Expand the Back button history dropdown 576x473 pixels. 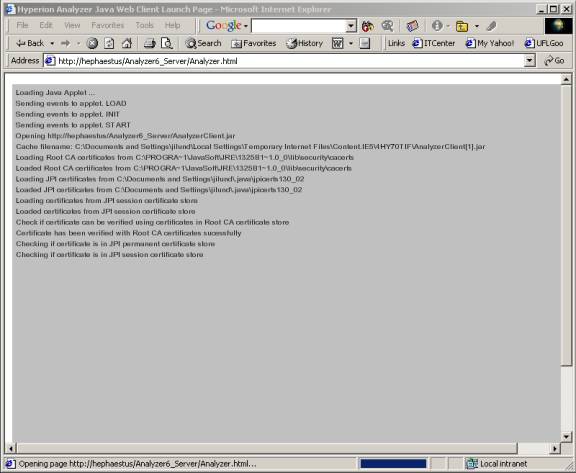coord(52,43)
